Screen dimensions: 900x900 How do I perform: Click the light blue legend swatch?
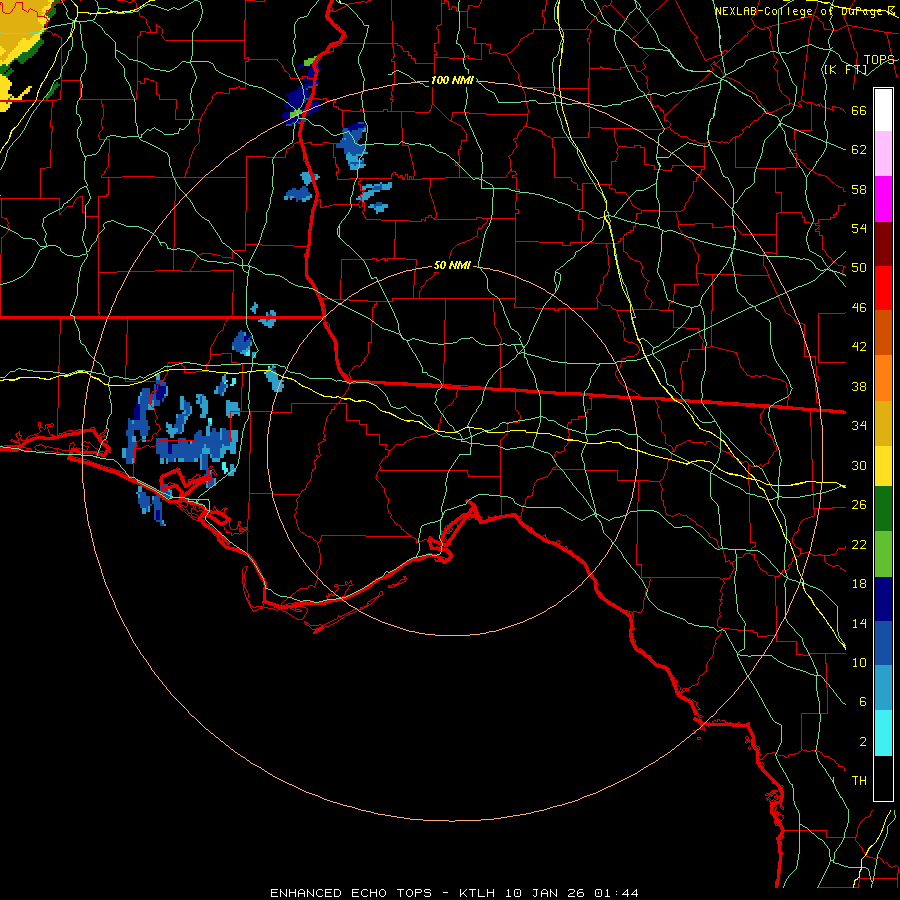pyautogui.click(x=883, y=688)
